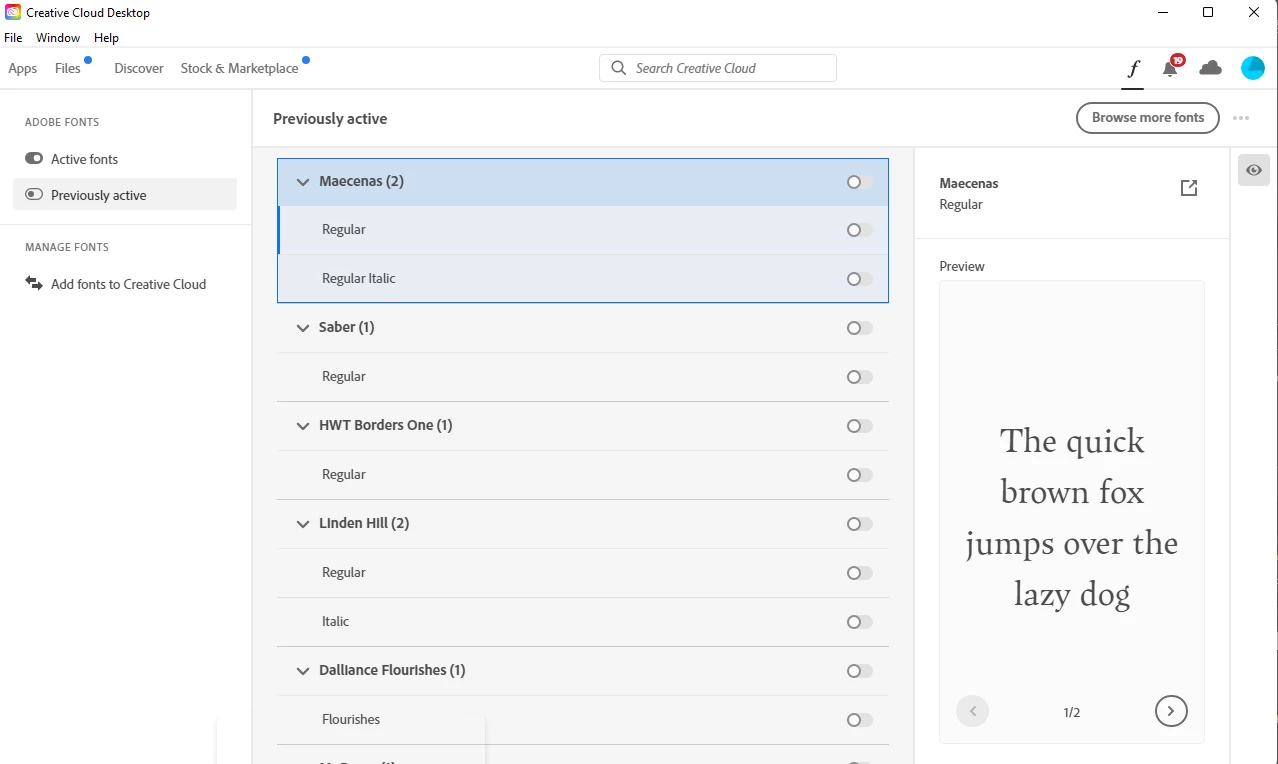Open the Help menu
Screen dimensions: 1278x764
tap(106, 38)
